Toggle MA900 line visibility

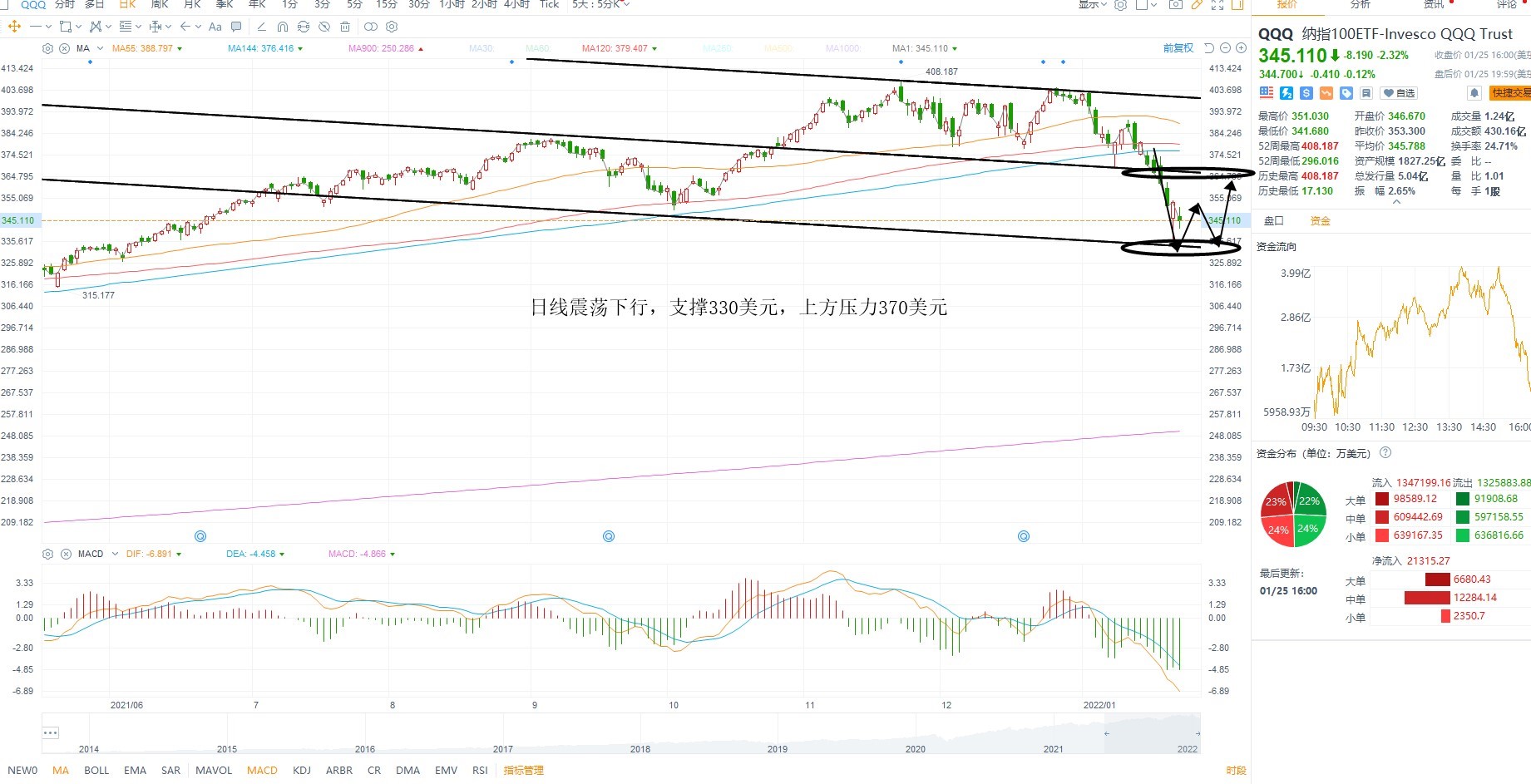click(x=385, y=48)
